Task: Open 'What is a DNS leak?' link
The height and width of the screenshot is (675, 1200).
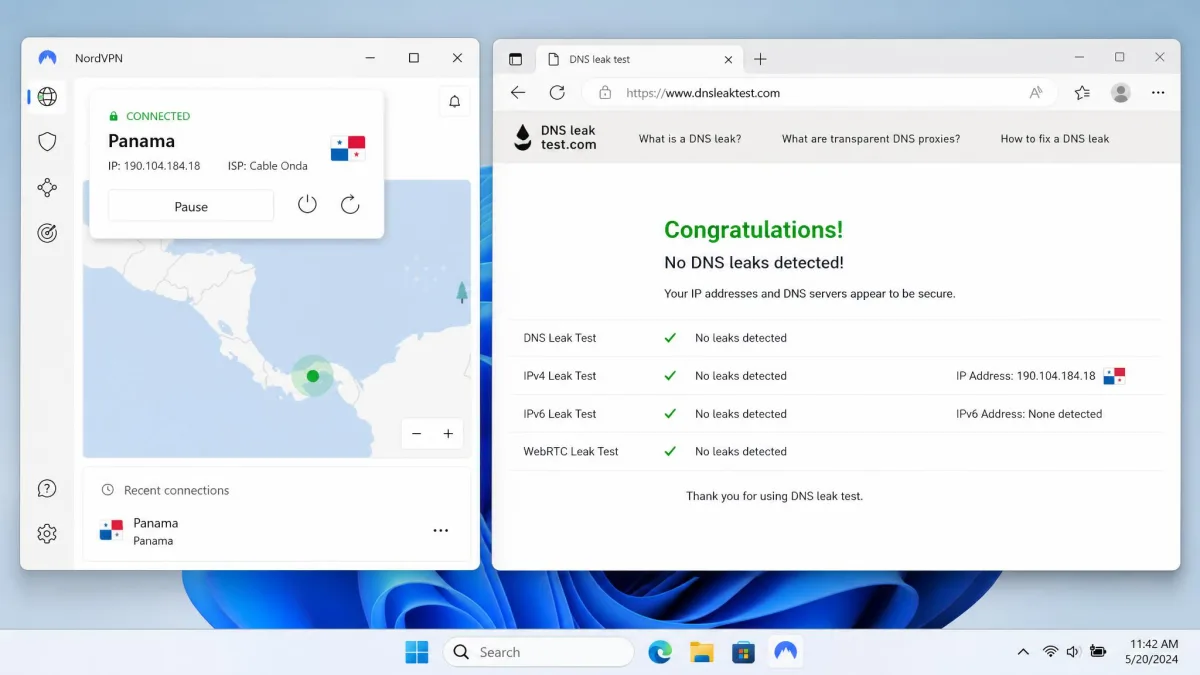Action: [x=690, y=139]
